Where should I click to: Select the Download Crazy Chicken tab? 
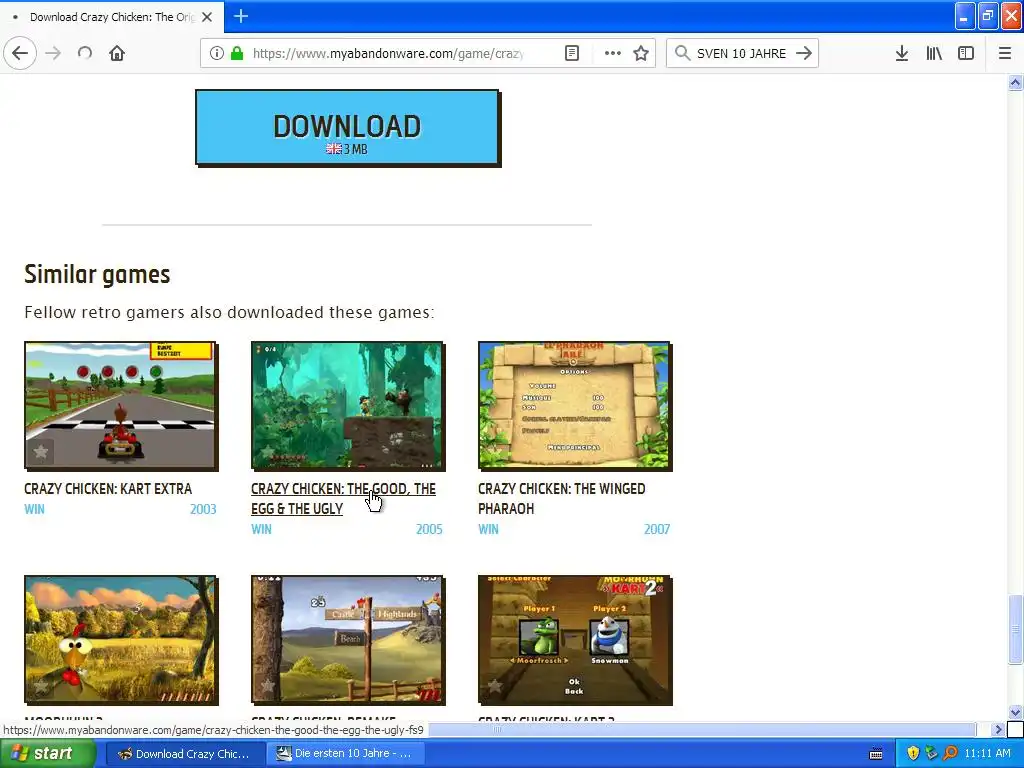112,17
